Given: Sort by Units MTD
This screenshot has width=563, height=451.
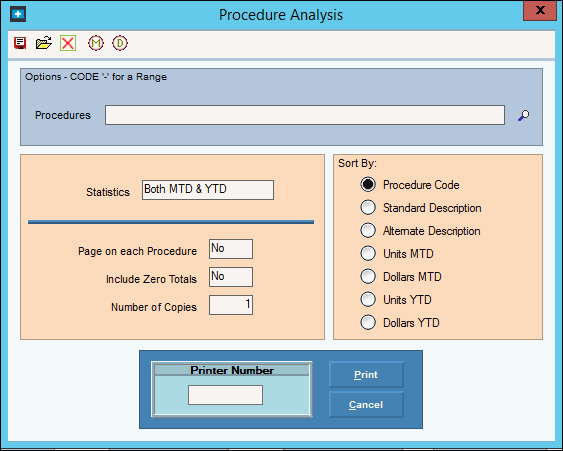Looking at the screenshot, I should (368, 254).
